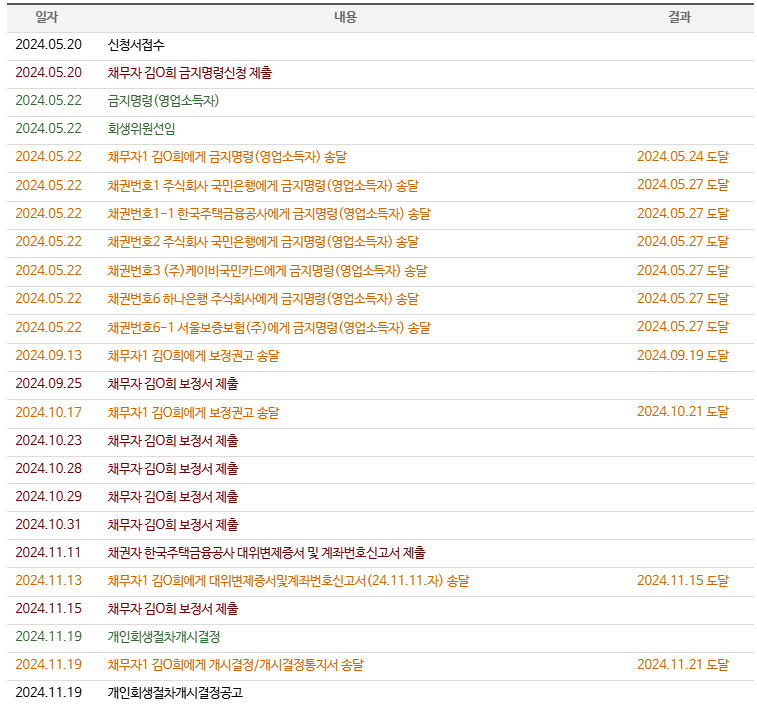The width and height of the screenshot is (757, 707).
Task: Click the 2024.10.31 date cell
Action: pos(48,524)
